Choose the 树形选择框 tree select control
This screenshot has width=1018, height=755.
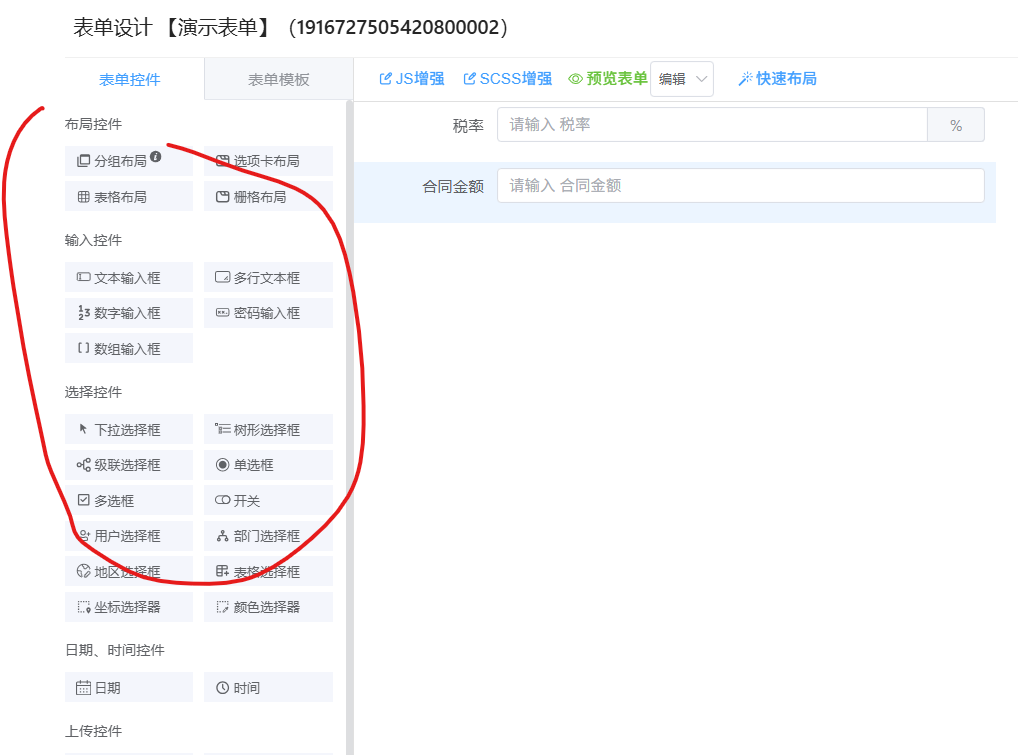267,430
